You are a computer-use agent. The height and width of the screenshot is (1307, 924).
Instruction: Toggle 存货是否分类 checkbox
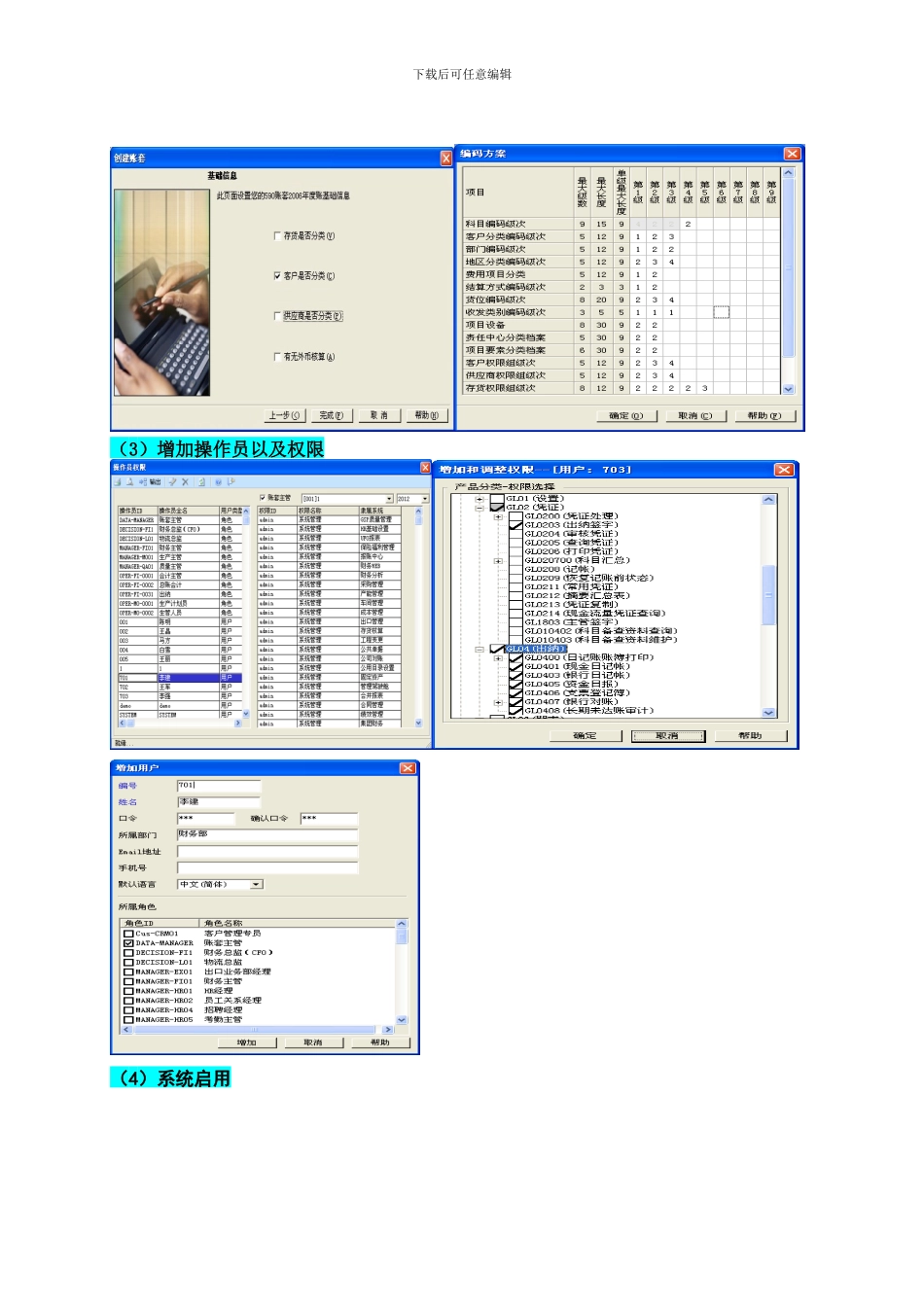277,235
